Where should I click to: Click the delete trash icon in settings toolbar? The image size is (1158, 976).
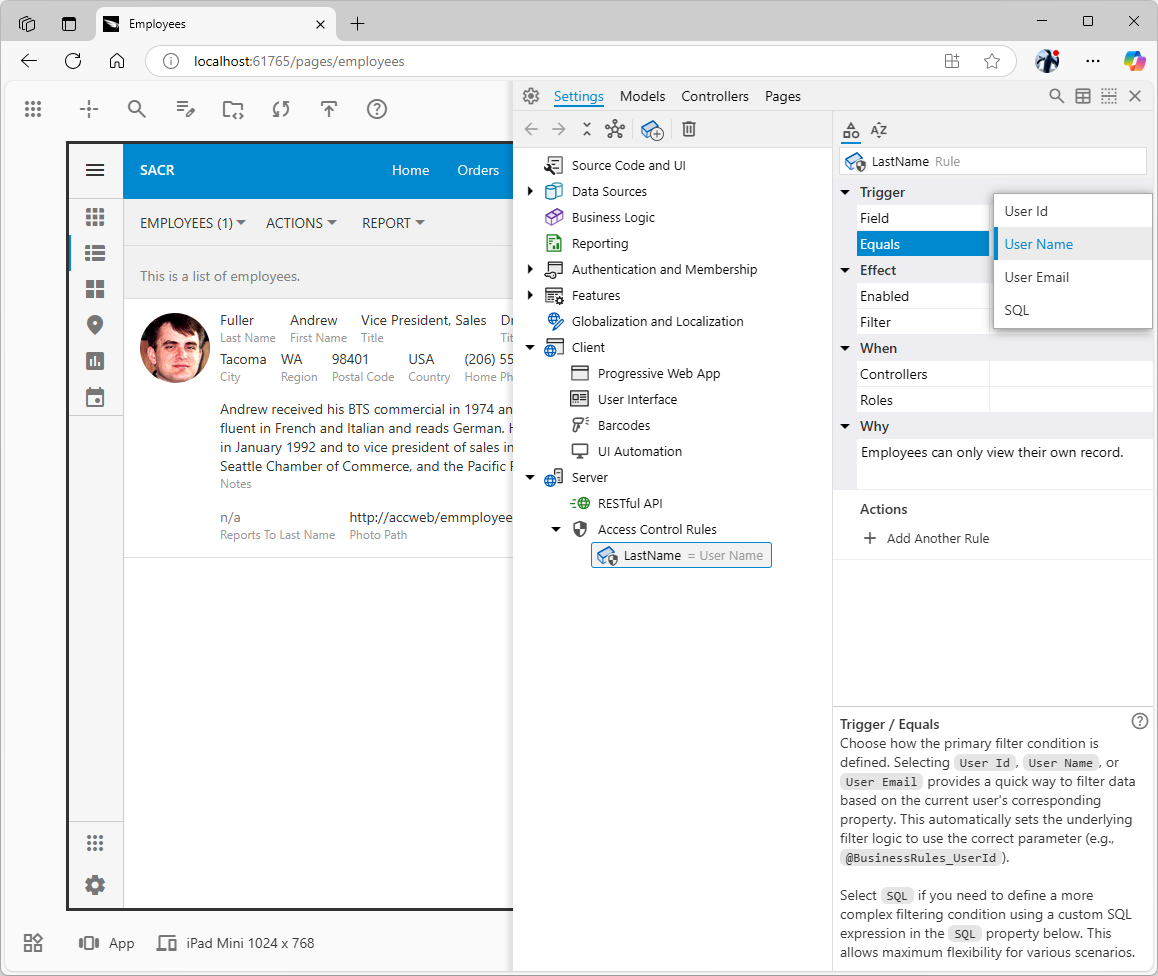pos(689,129)
